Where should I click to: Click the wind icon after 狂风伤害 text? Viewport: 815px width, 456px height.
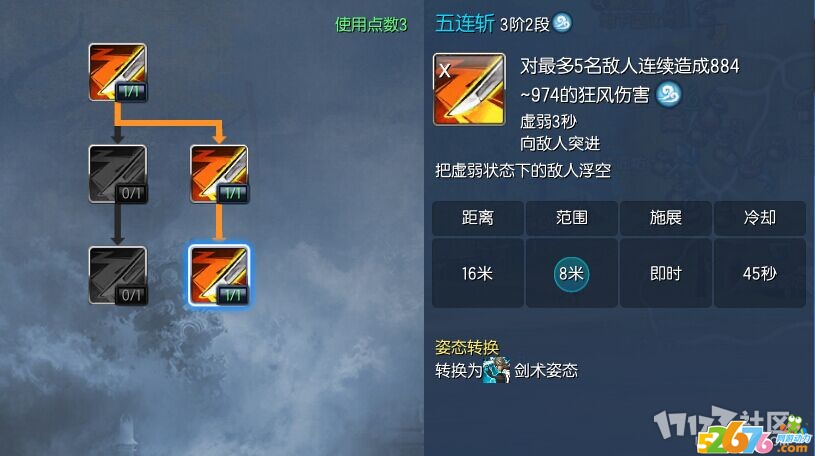[x=668, y=95]
